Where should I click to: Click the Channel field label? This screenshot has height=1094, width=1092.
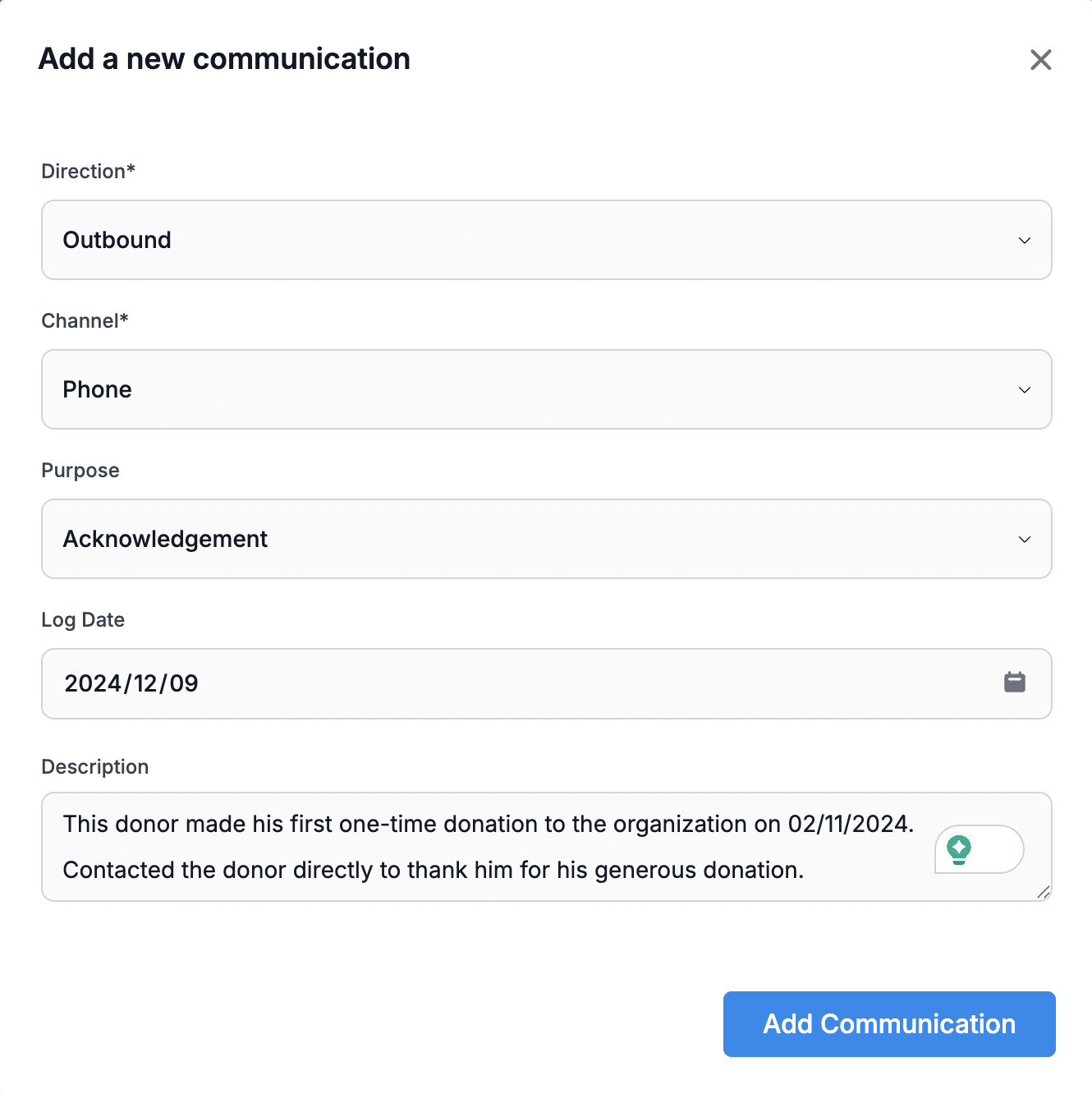85,321
